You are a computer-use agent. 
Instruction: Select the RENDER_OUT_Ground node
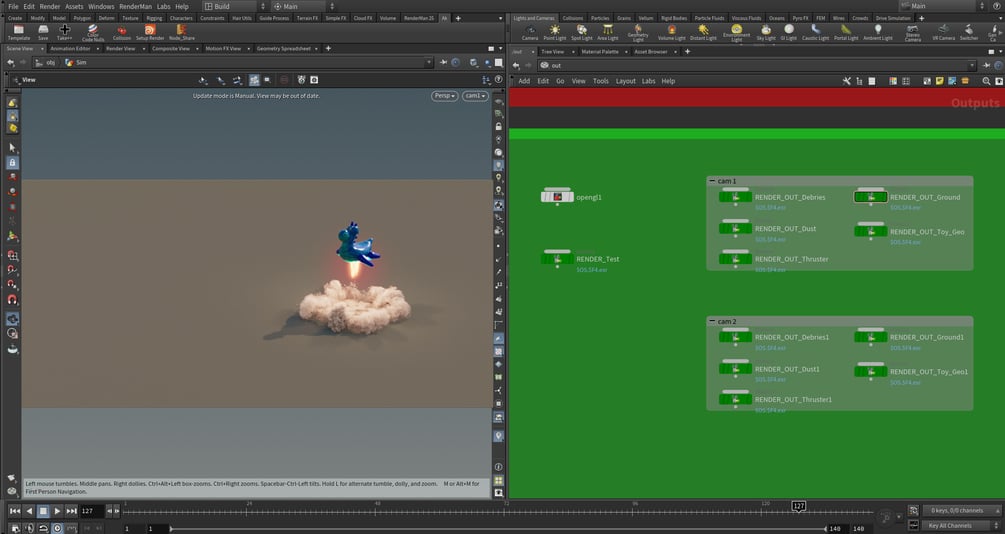[870, 197]
